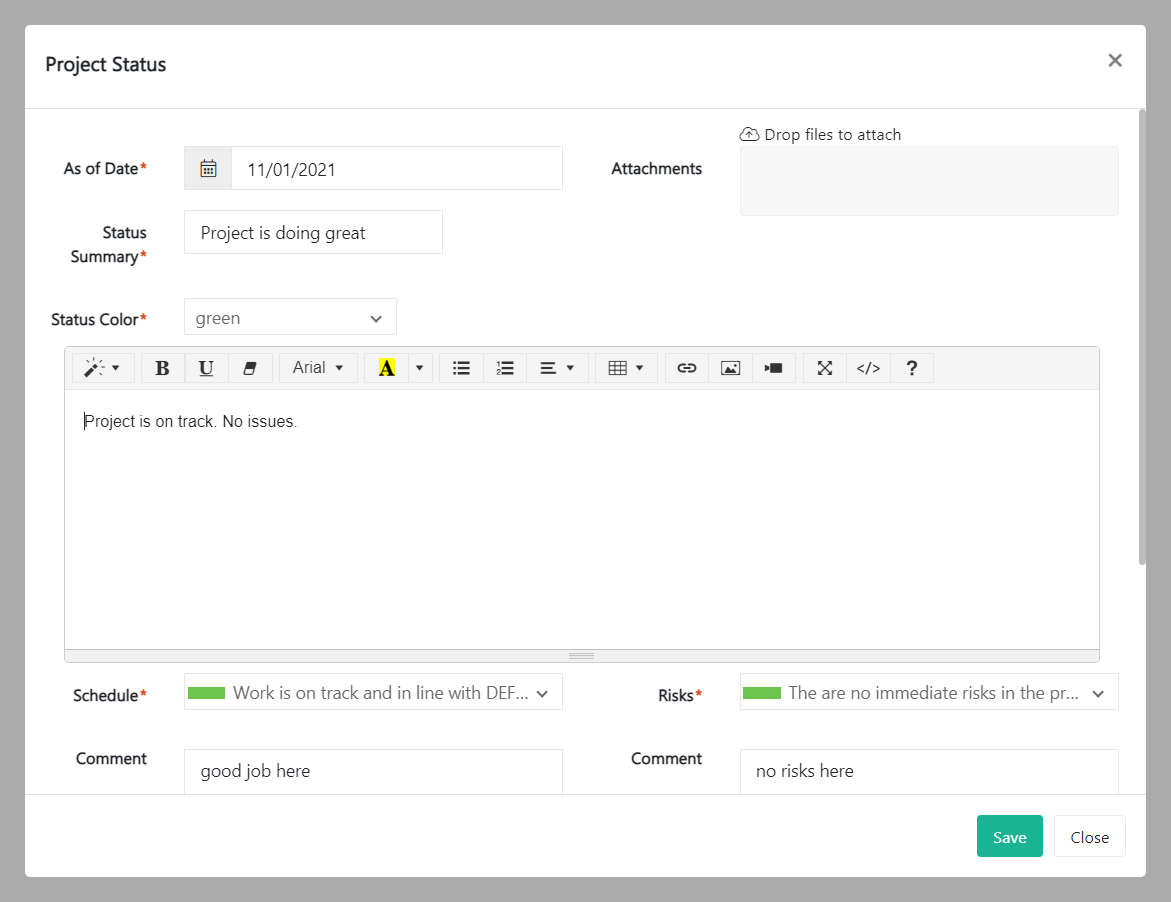Open the Status Color dropdown

(x=289, y=316)
